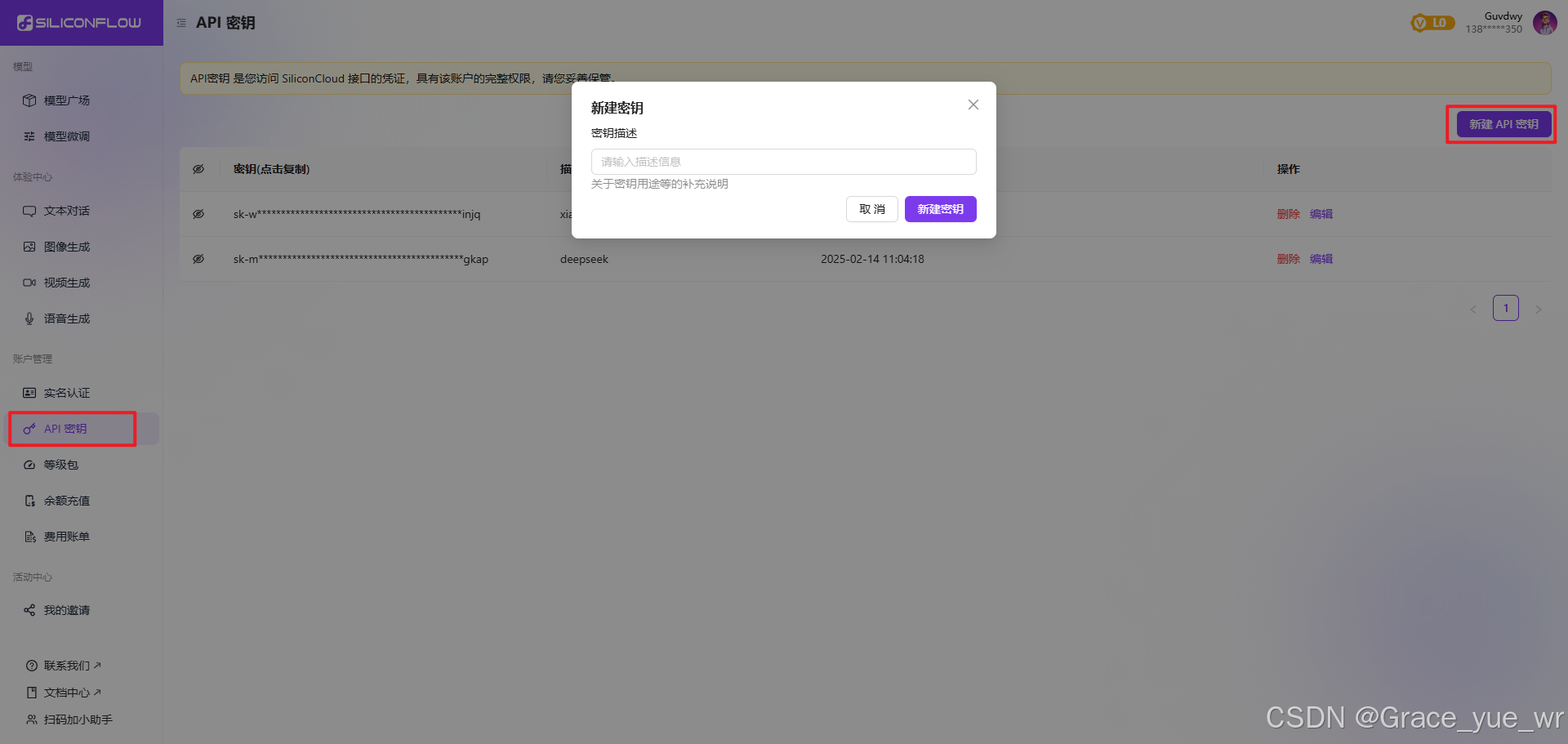
Task: Go to previous page with left chevron
Action: tap(1473, 309)
